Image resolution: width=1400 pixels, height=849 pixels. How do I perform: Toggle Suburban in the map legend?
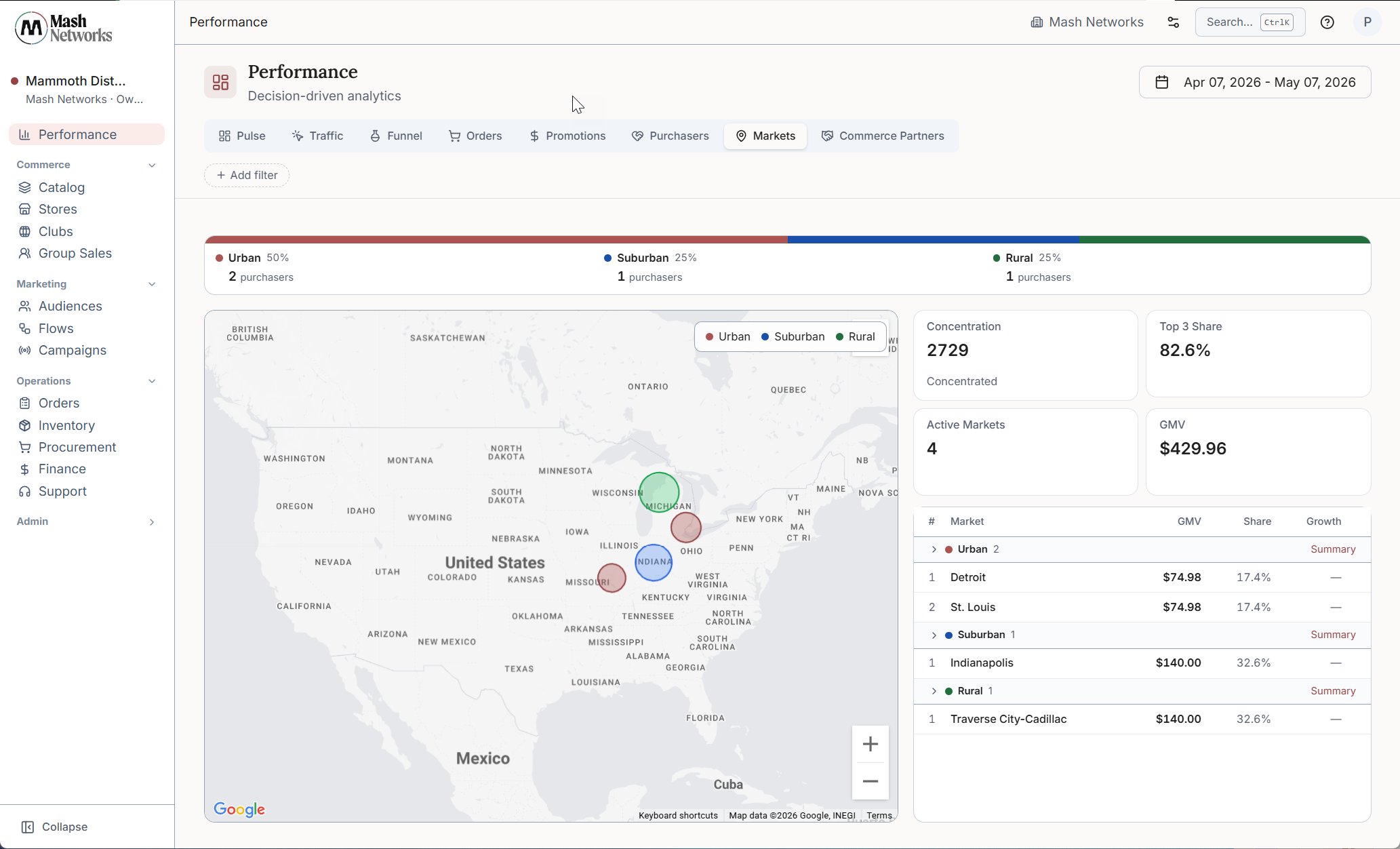(x=793, y=336)
